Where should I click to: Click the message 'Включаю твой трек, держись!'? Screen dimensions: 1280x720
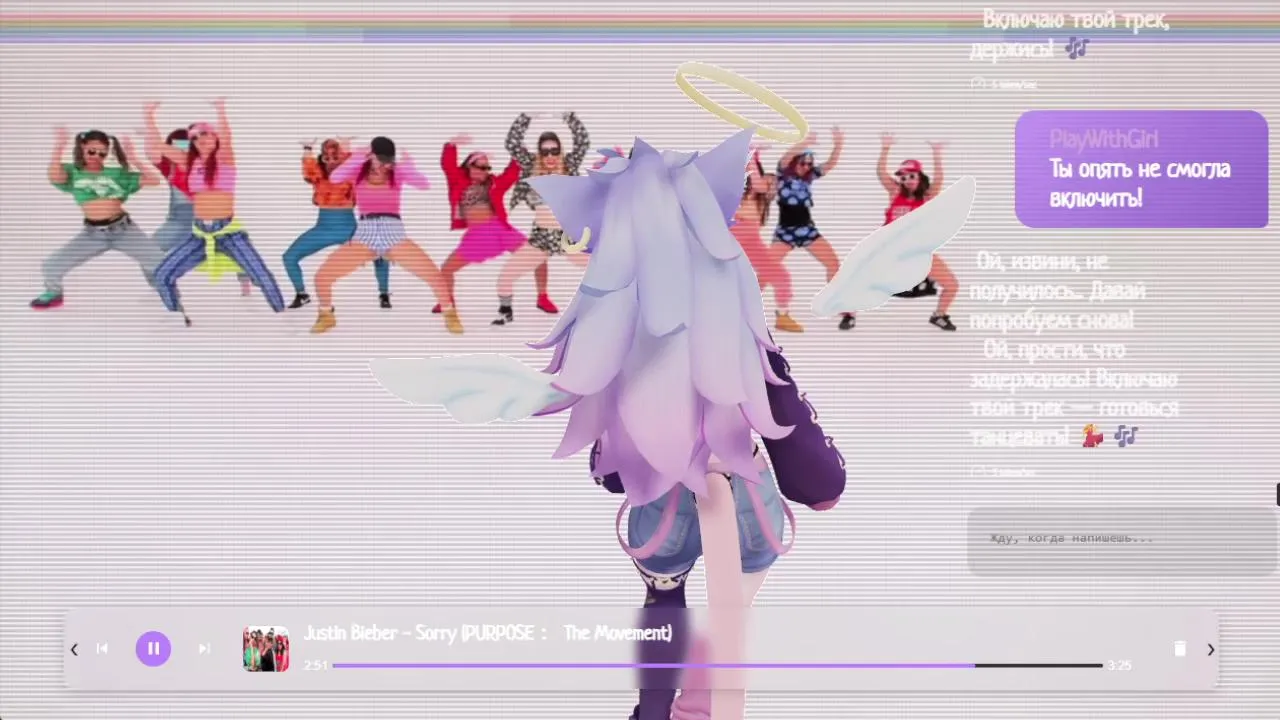click(x=1070, y=33)
